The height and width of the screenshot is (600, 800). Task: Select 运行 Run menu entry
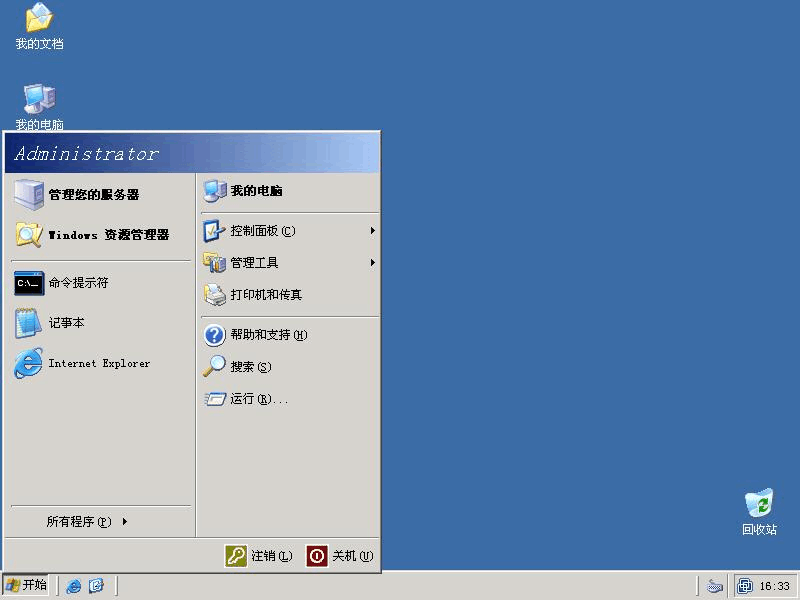pyautogui.click(x=258, y=399)
